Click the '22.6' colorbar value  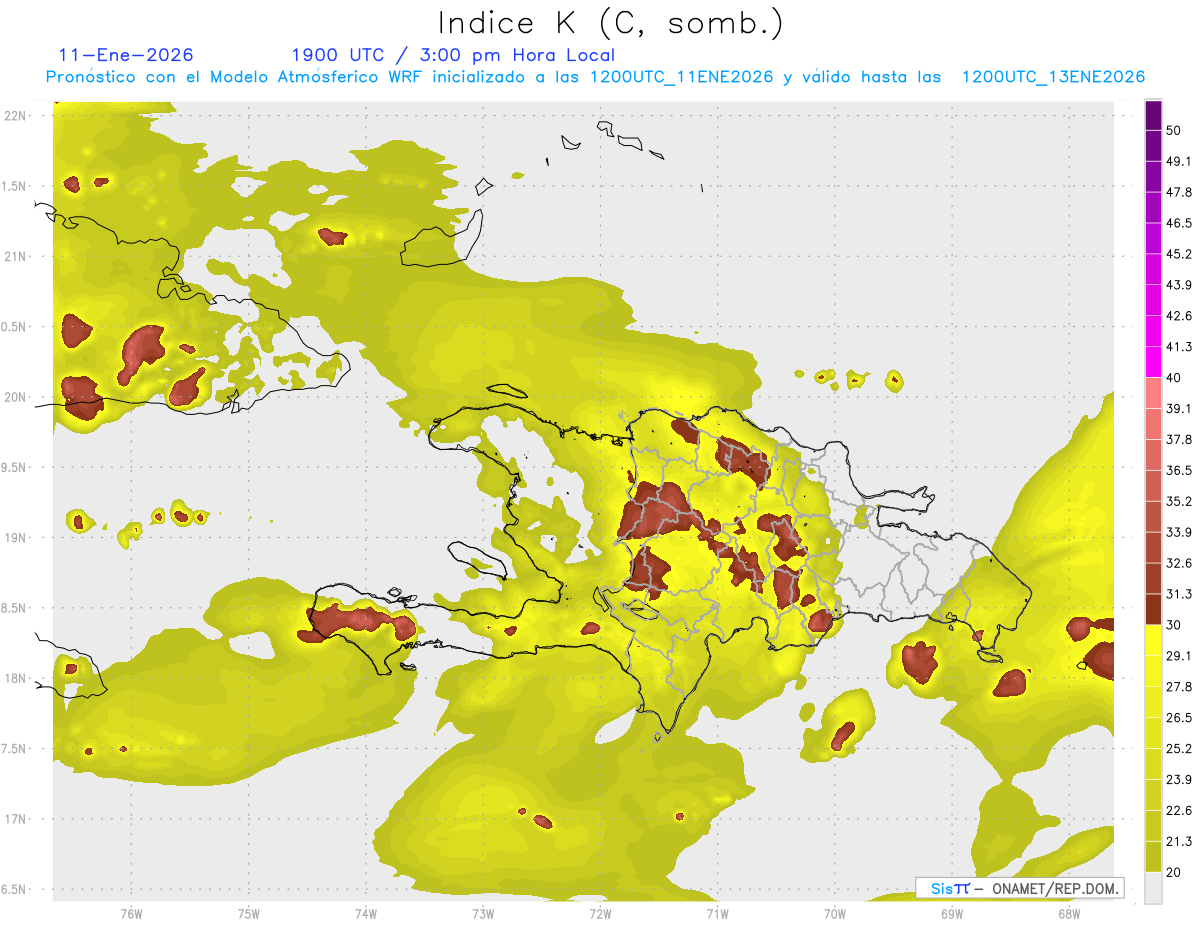pyautogui.click(x=1179, y=811)
